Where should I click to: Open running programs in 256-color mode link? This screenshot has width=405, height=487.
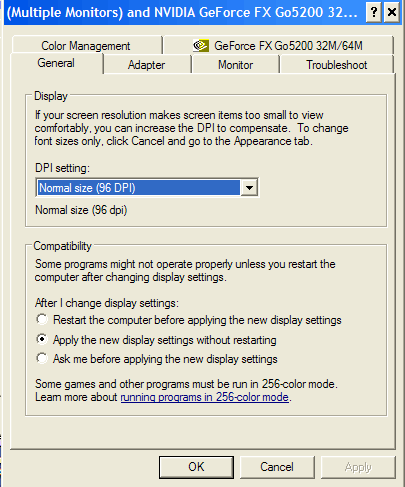click(x=204, y=397)
